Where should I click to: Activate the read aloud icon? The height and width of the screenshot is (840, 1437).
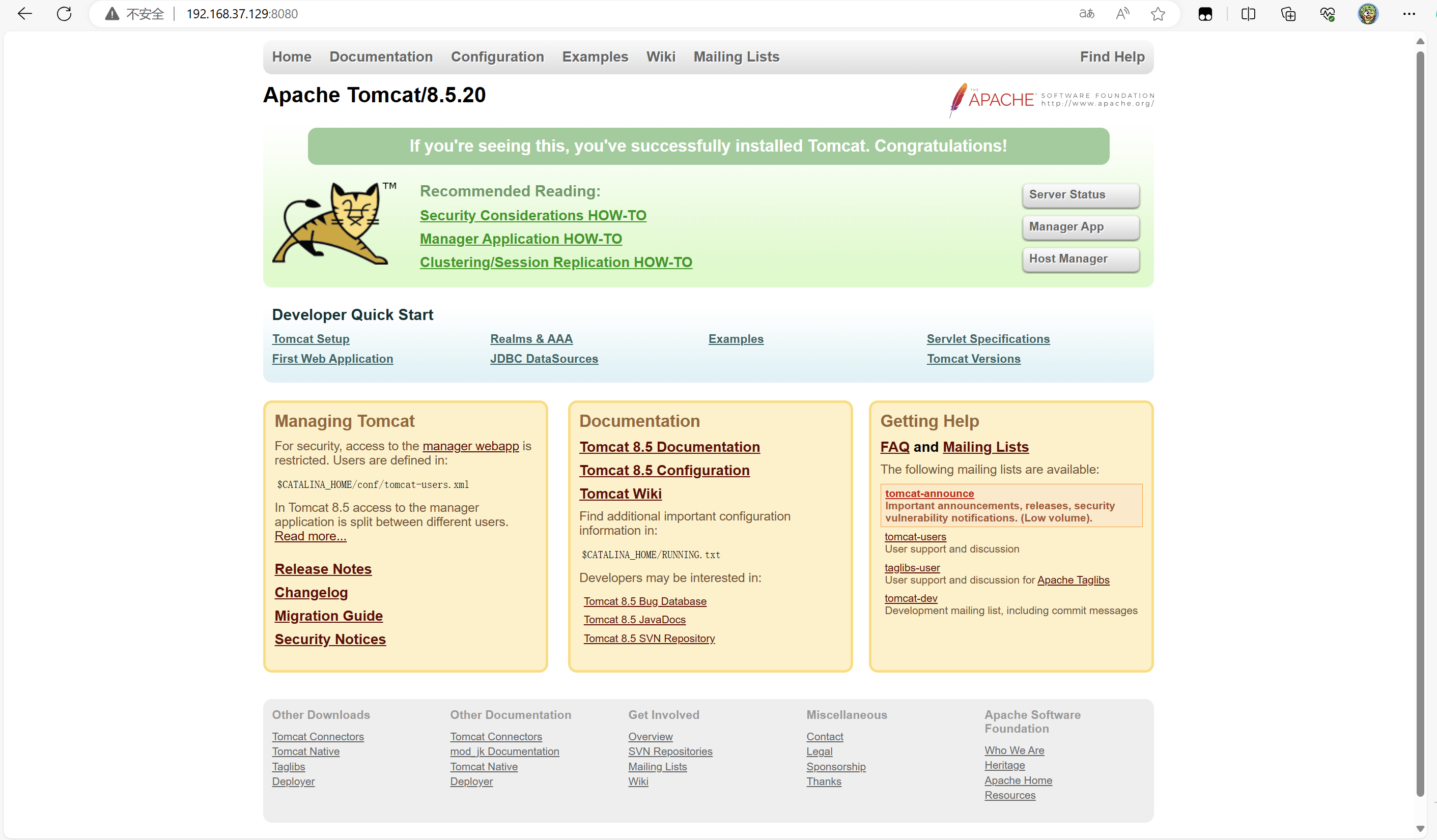tap(1122, 14)
